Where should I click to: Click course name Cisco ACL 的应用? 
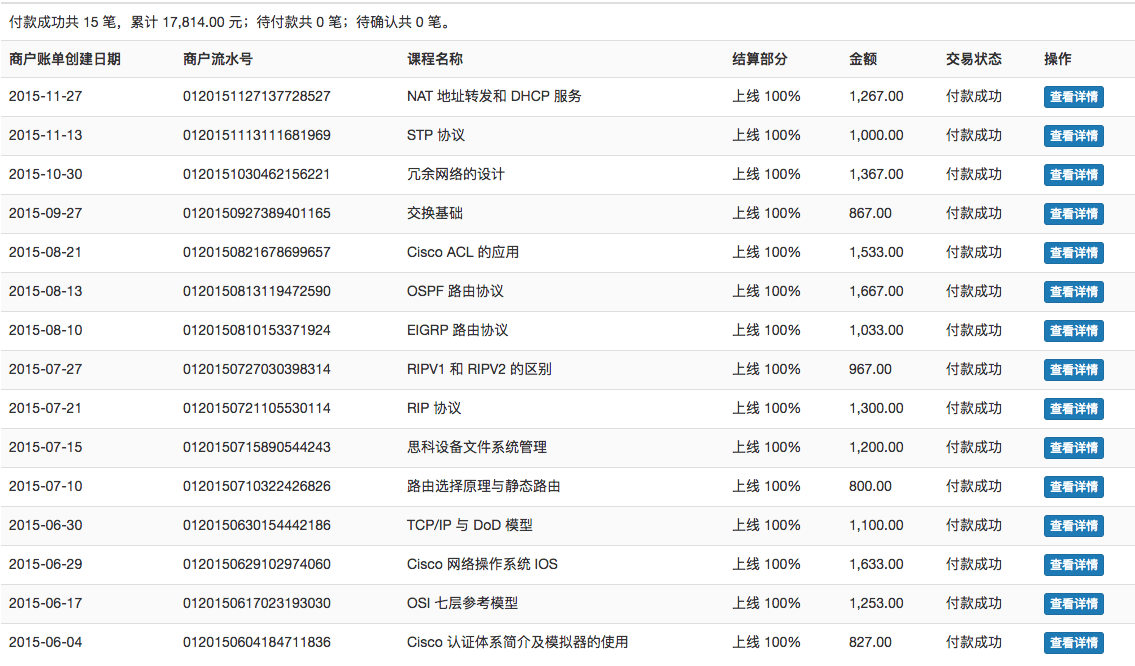click(463, 253)
